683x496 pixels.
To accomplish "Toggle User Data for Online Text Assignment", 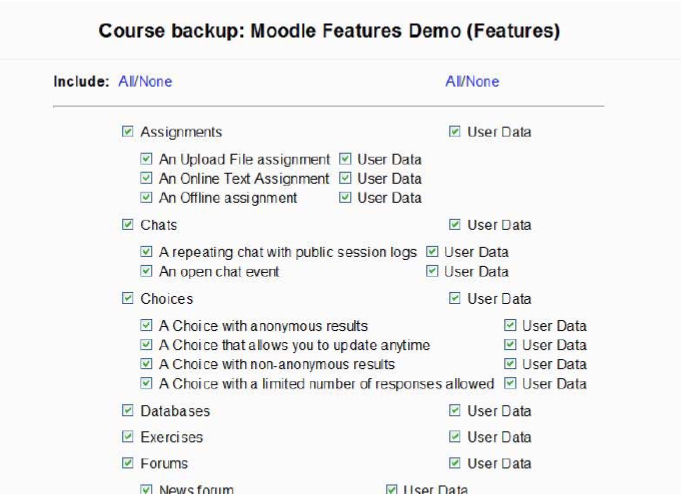I will [345, 178].
